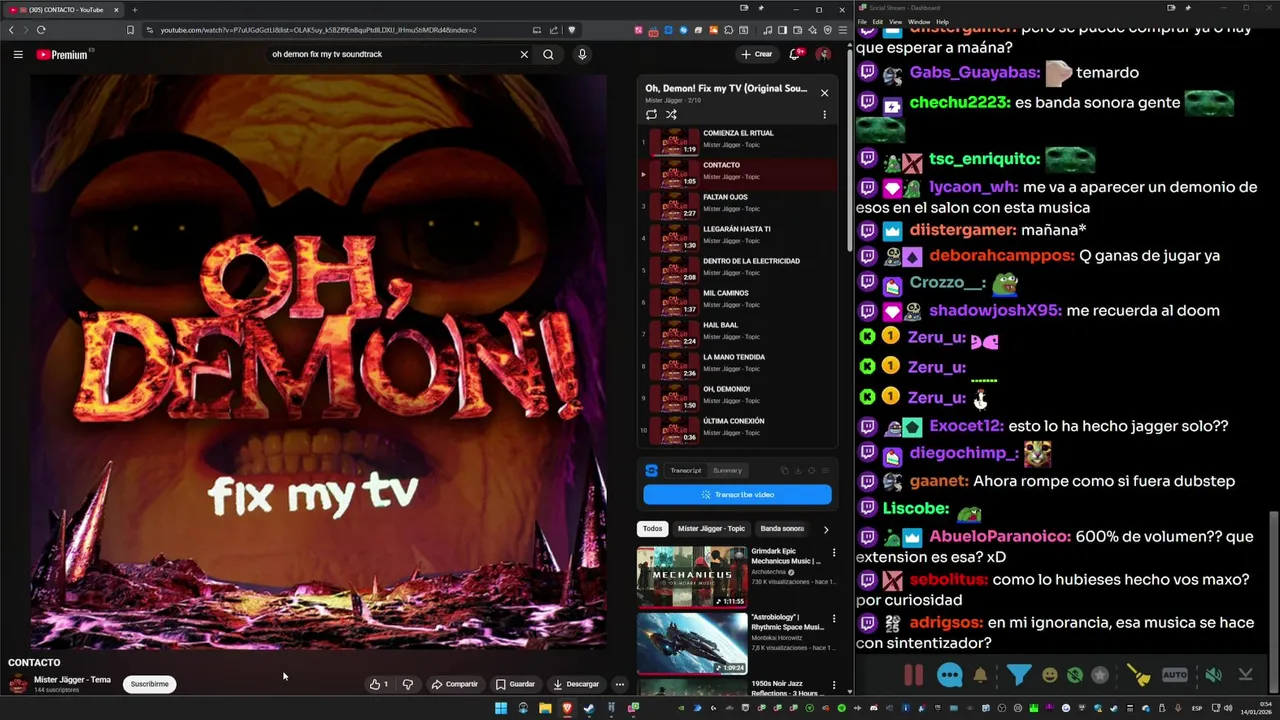Open the Mister Jägger - Tema channel link
The image size is (1280, 720).
[72, 680]
